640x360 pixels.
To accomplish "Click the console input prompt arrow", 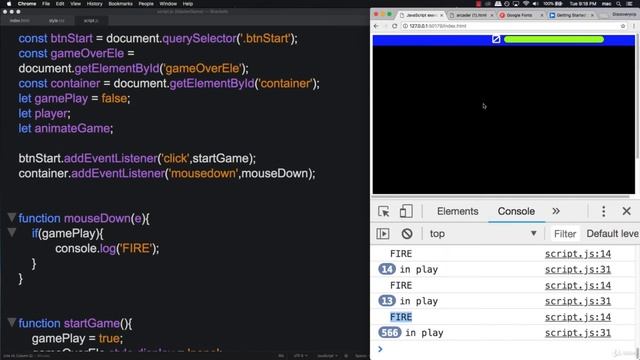I will [380, 349].
